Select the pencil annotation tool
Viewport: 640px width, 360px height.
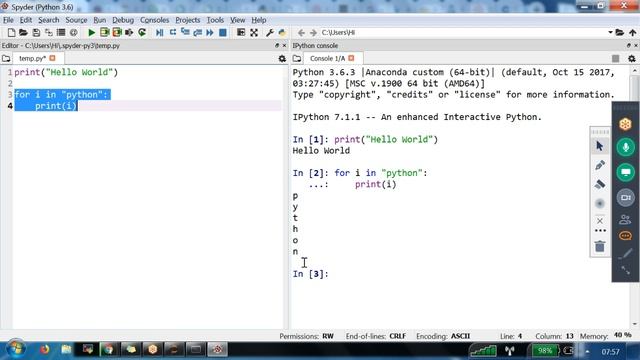point(600,165)
